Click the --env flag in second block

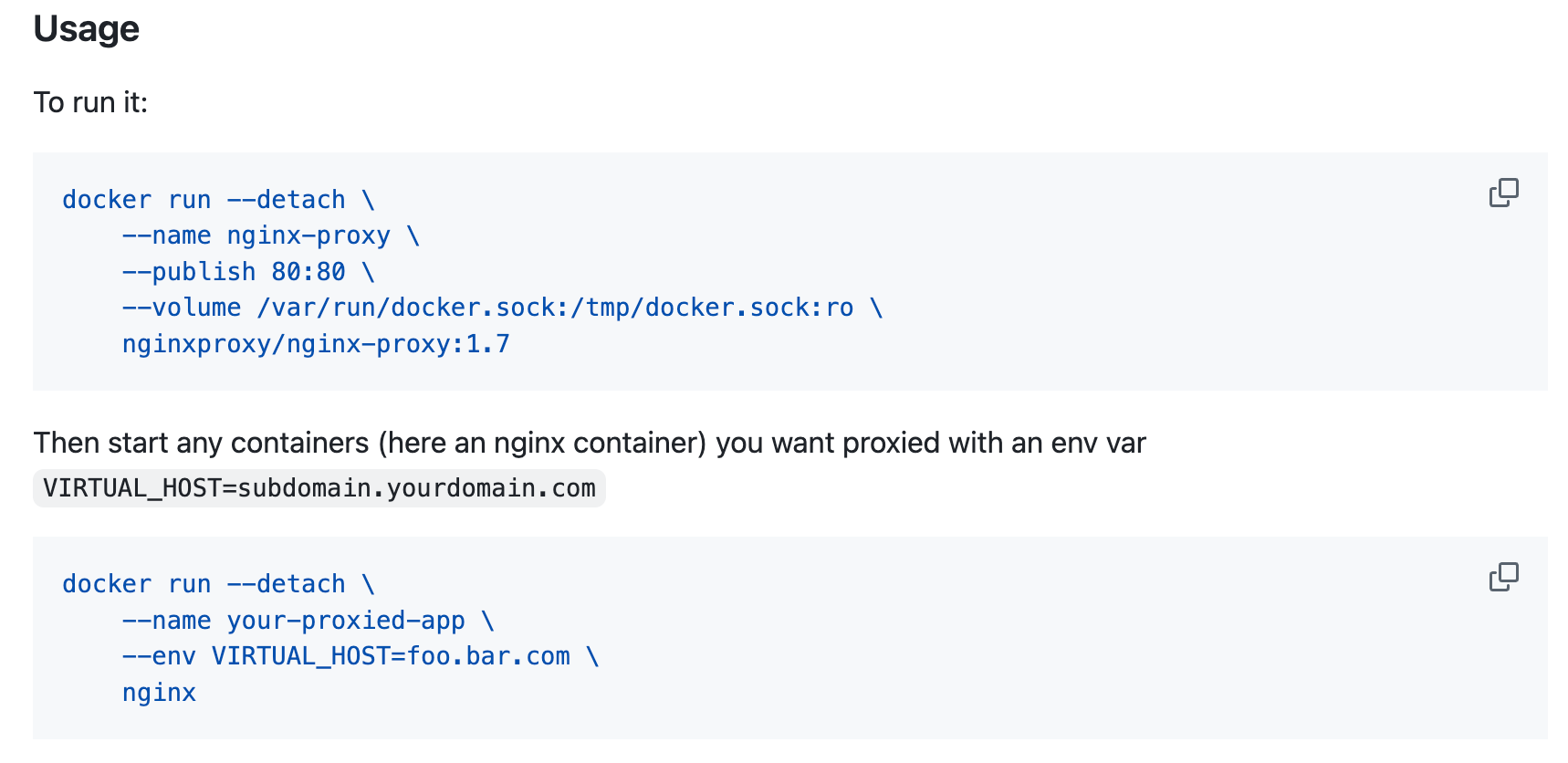pyautogui.click(x=159, y=656)
